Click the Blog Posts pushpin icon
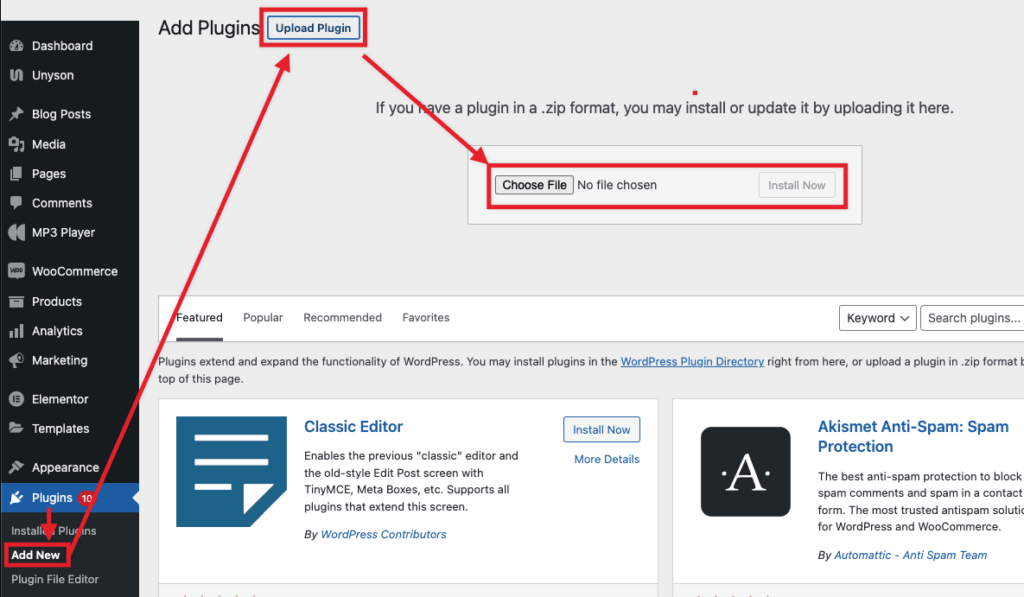Image resolution: width=1024 pixels, height=597 pixels. 16,114
